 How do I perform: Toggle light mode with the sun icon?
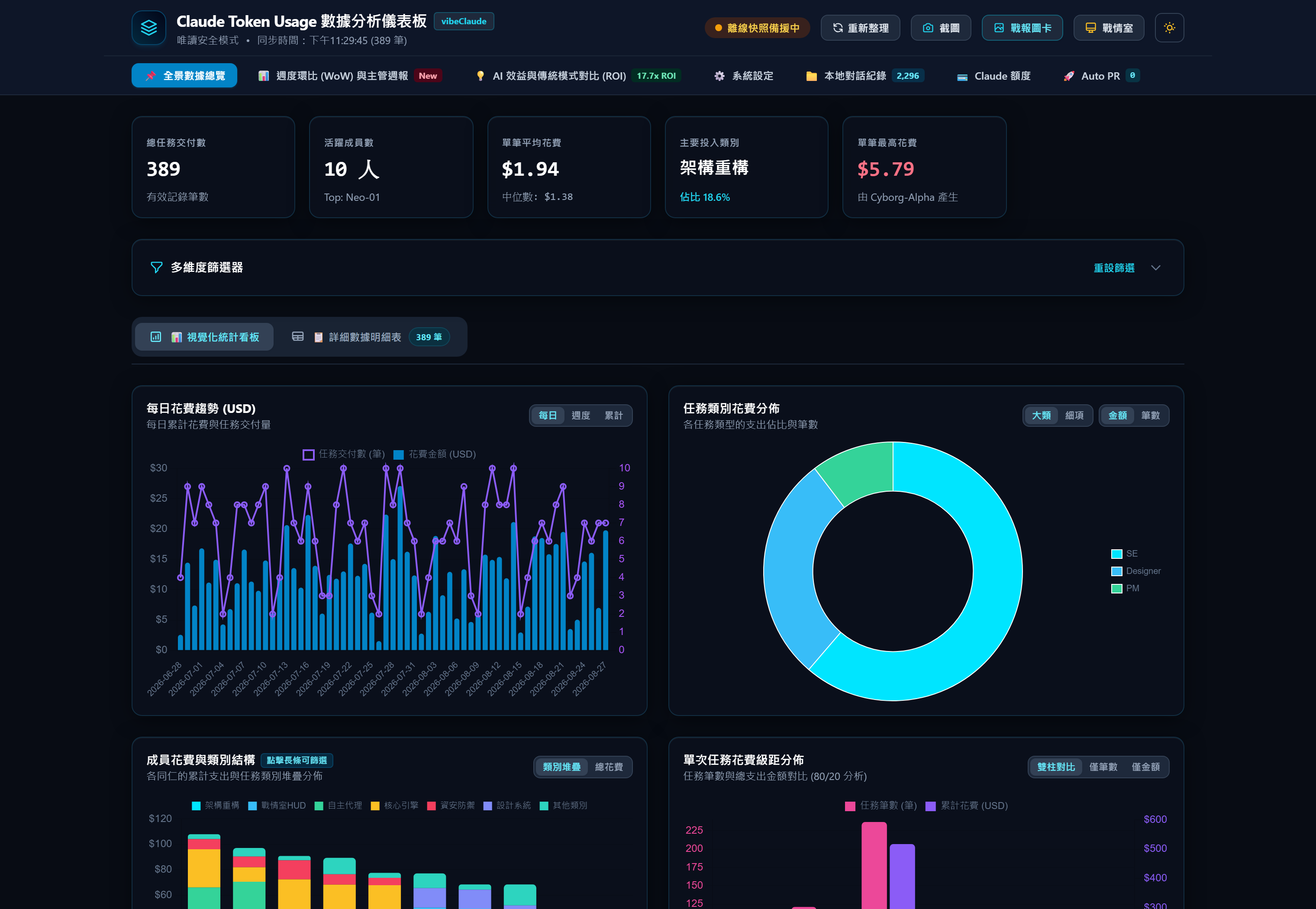click(1169, 27)
